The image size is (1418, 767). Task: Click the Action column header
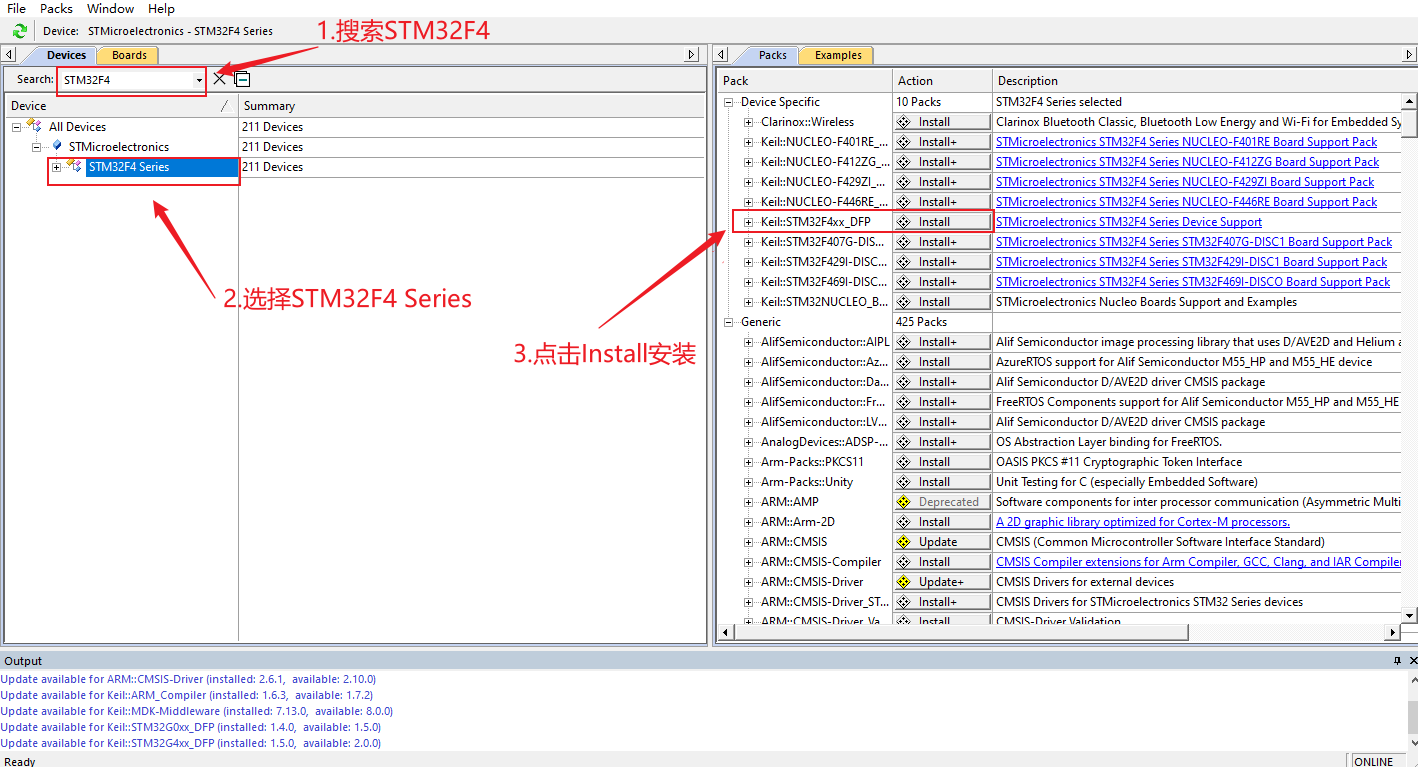[942, 80]
